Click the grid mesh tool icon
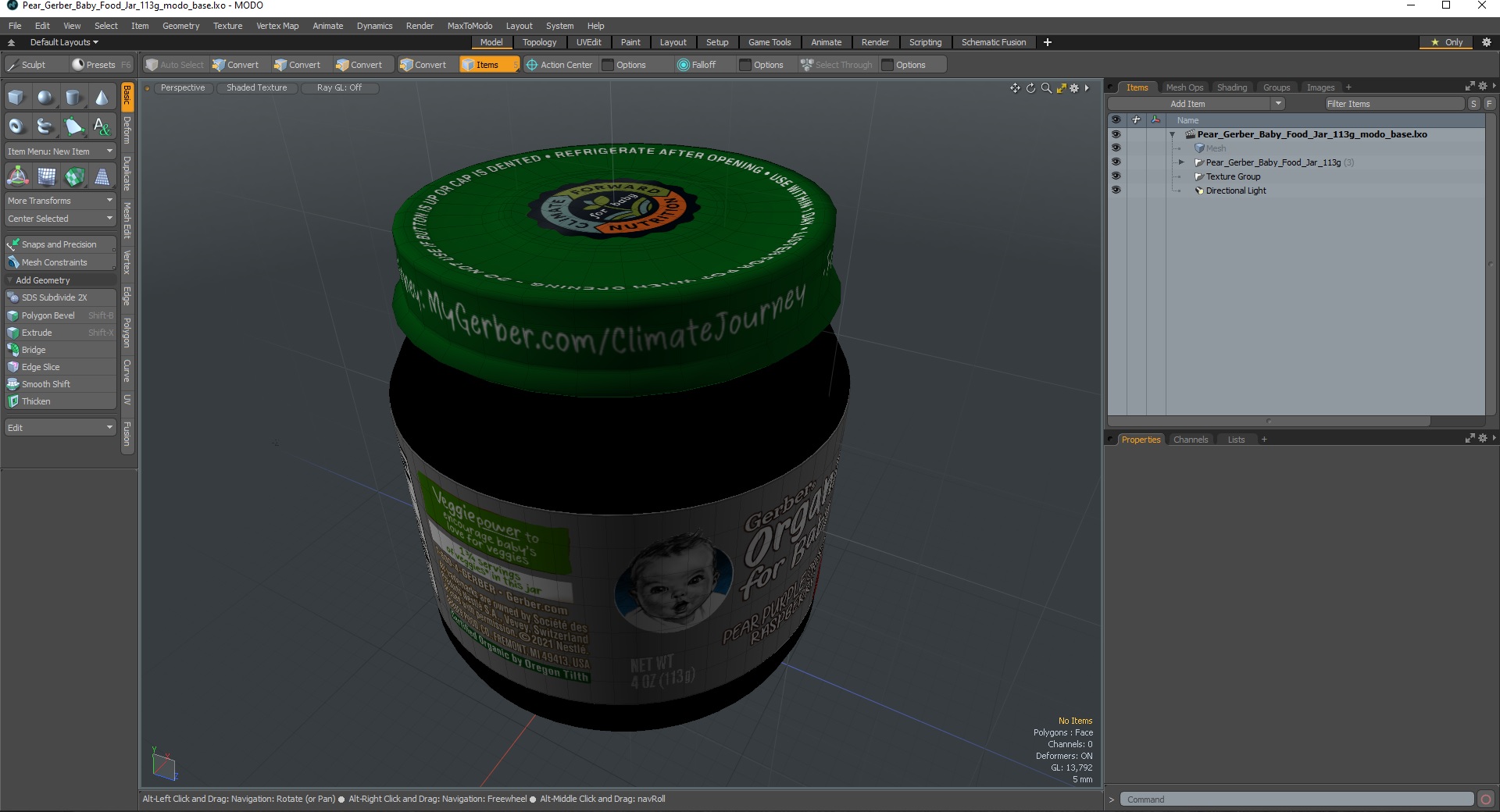This screenshot has height=812, width=1500. [46, 176]
